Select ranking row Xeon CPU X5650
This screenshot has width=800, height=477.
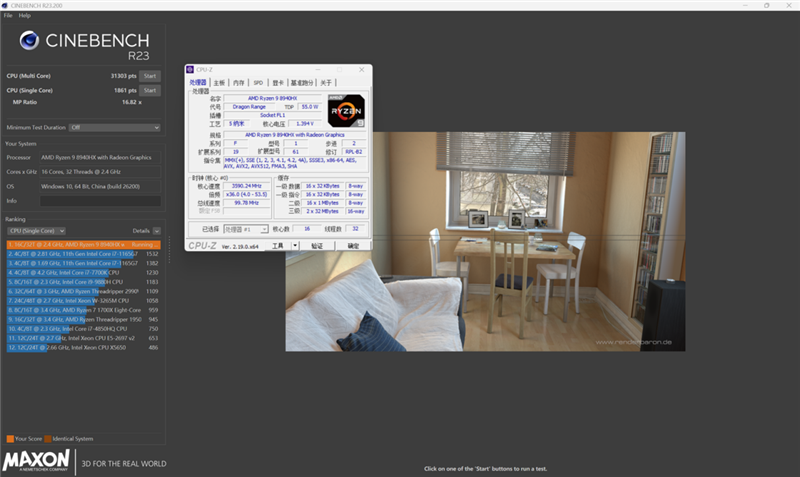84,347
